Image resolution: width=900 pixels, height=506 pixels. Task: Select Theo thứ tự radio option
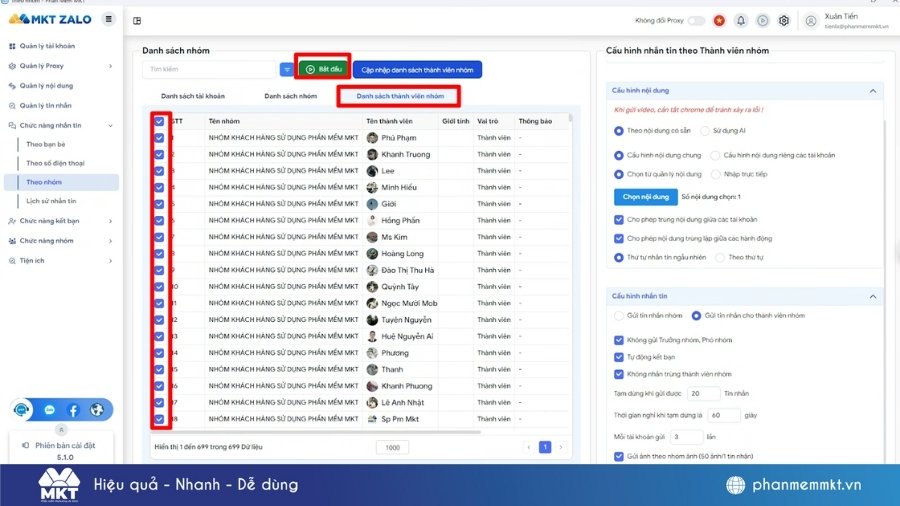(x=720, y=258)
